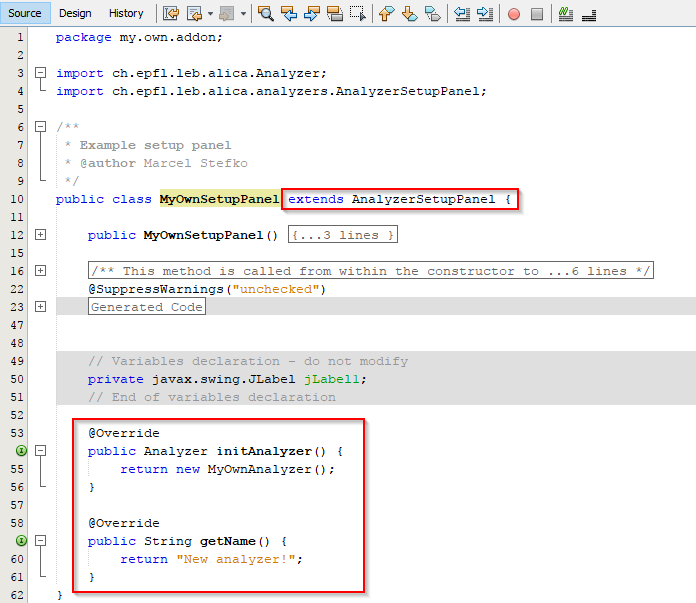The width and height of the screenshot is (696, 603).
Task: Click '// Variables declaration' comment line
Action: coord(248,361)
